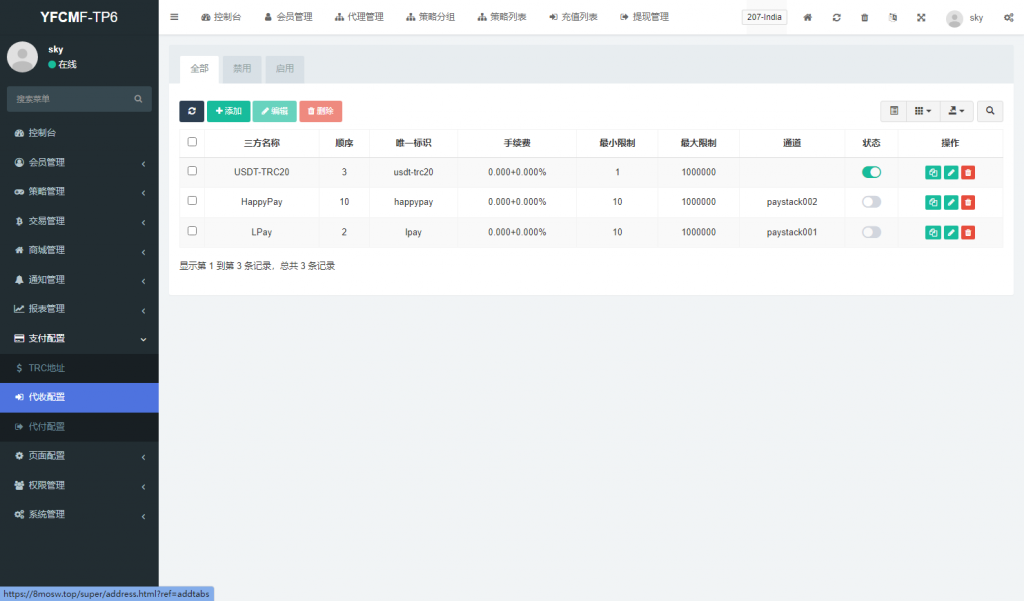Enter fullscreen using the expand-arrows icon
This screenshot has width=1024, height=601.
point(921,18)
